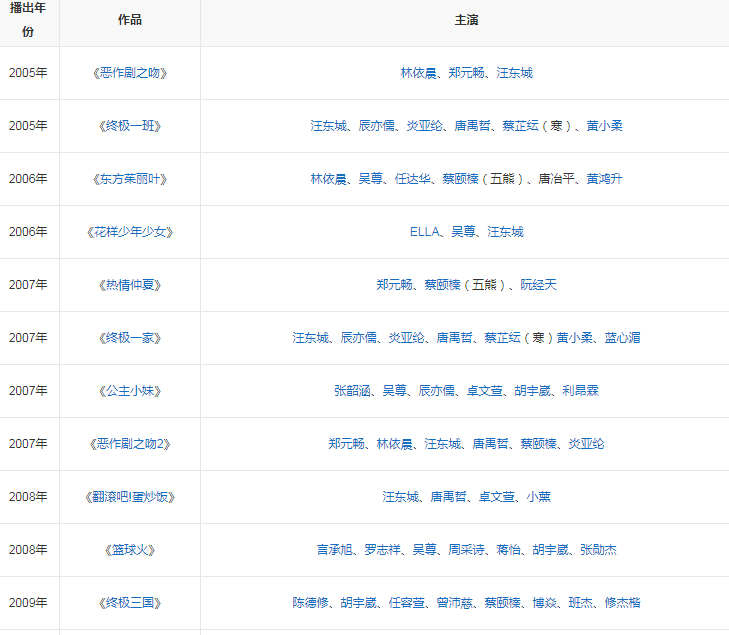
Task: Click 吴尊 in the 《花样少年少女》 row
Action: pyautogui.click(x=464, y=232)
